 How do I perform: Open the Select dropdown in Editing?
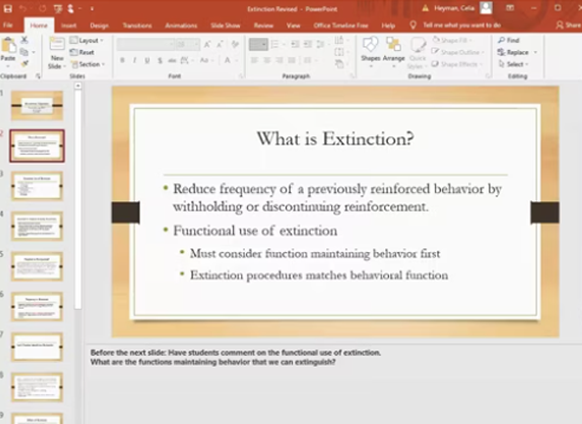pyautogui.click(x=513, y=64)
